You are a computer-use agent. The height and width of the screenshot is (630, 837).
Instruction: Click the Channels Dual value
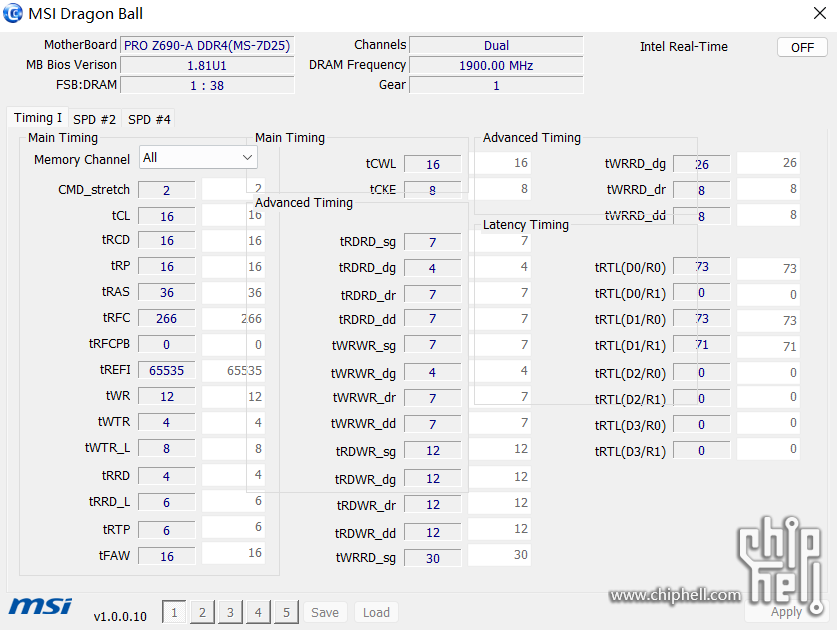[x=496, y=45]
